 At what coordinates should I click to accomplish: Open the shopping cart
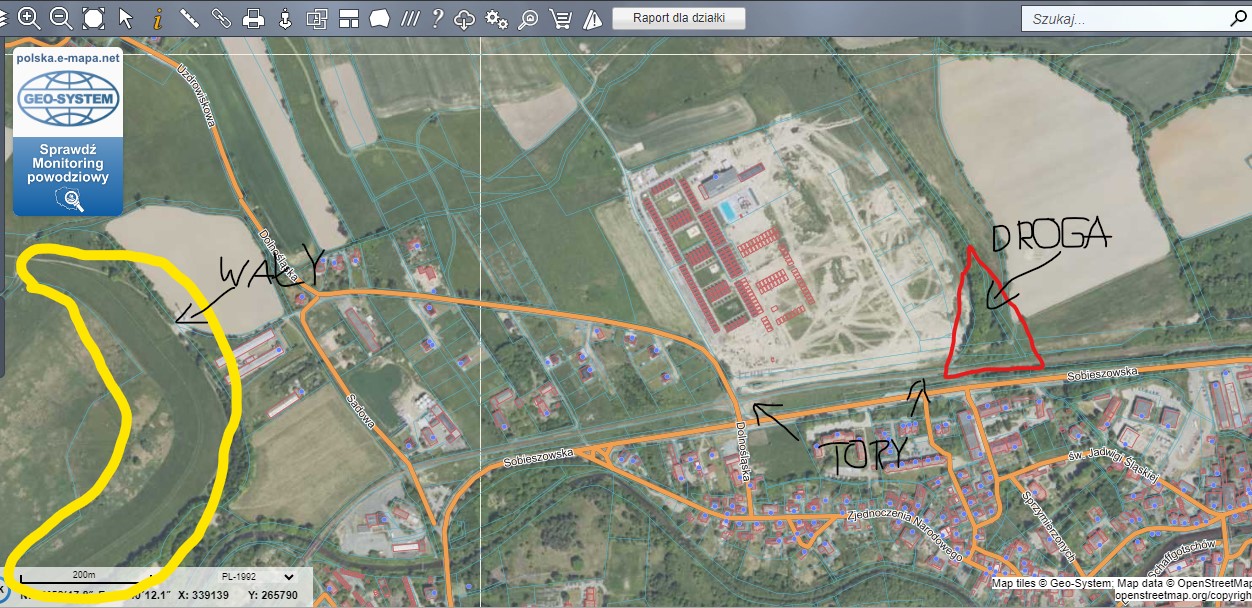pos(561,18)
